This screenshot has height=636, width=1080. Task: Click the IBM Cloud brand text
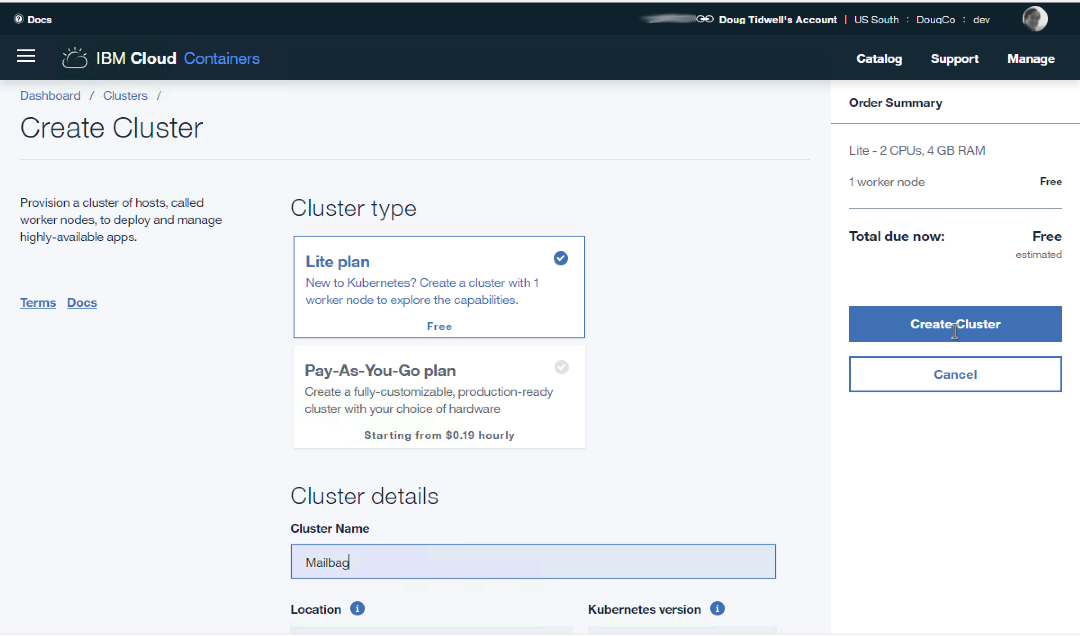pos(136,59)
